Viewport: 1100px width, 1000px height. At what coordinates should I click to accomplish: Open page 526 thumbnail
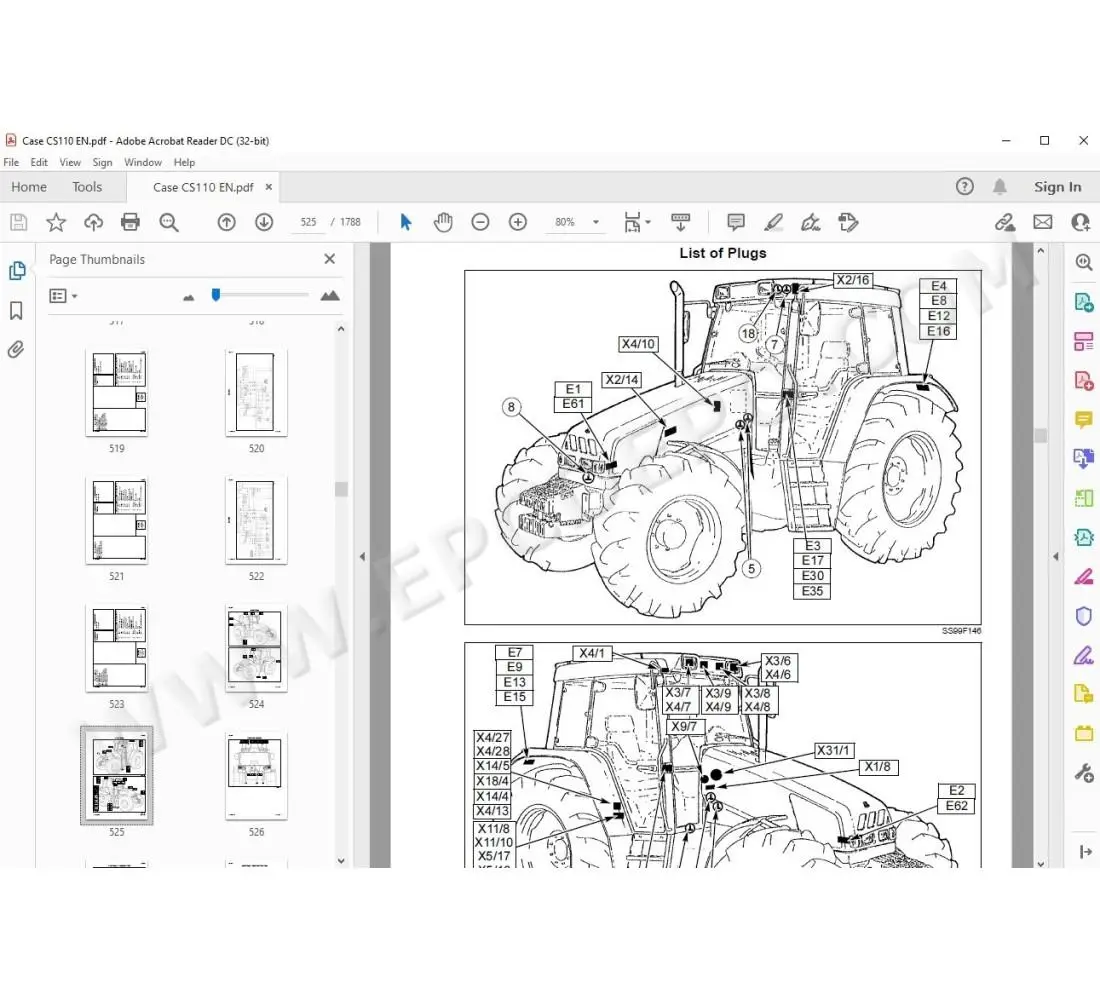[256, 775]
